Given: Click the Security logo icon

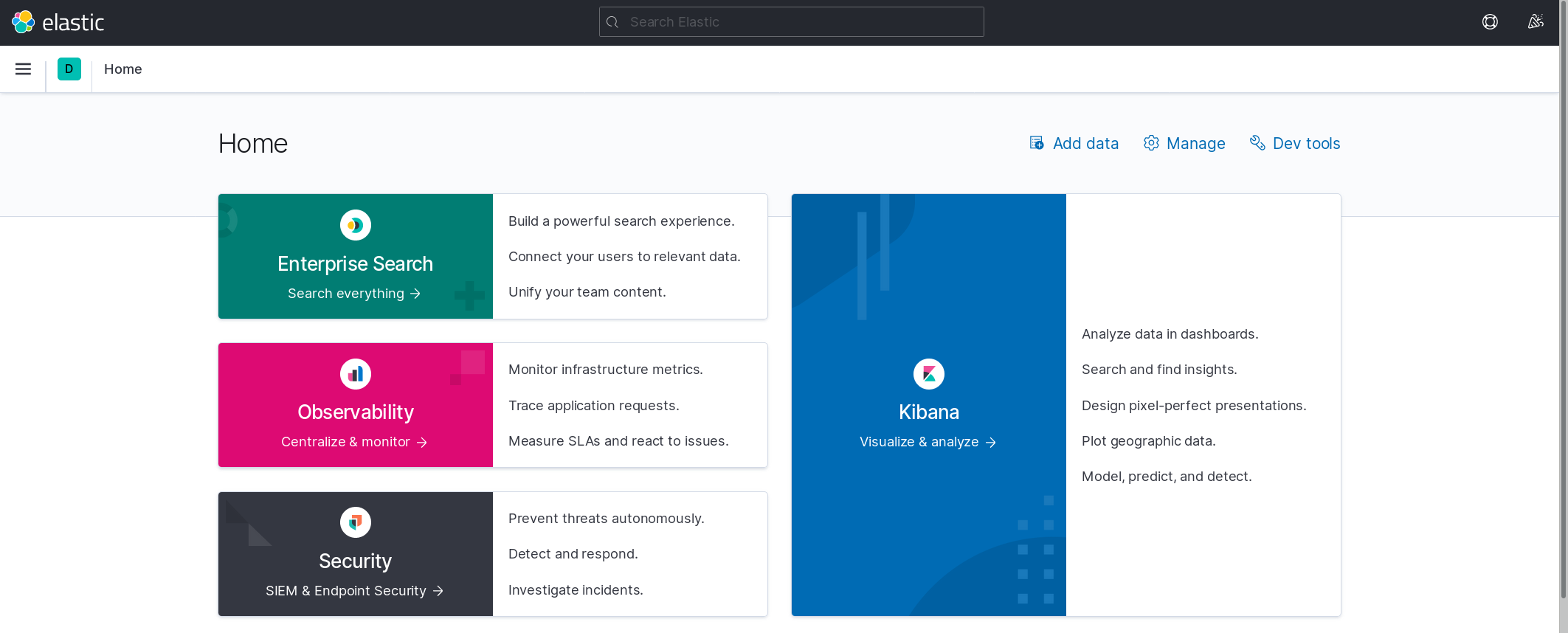Looking at the screenshot, I should (356, 522).
